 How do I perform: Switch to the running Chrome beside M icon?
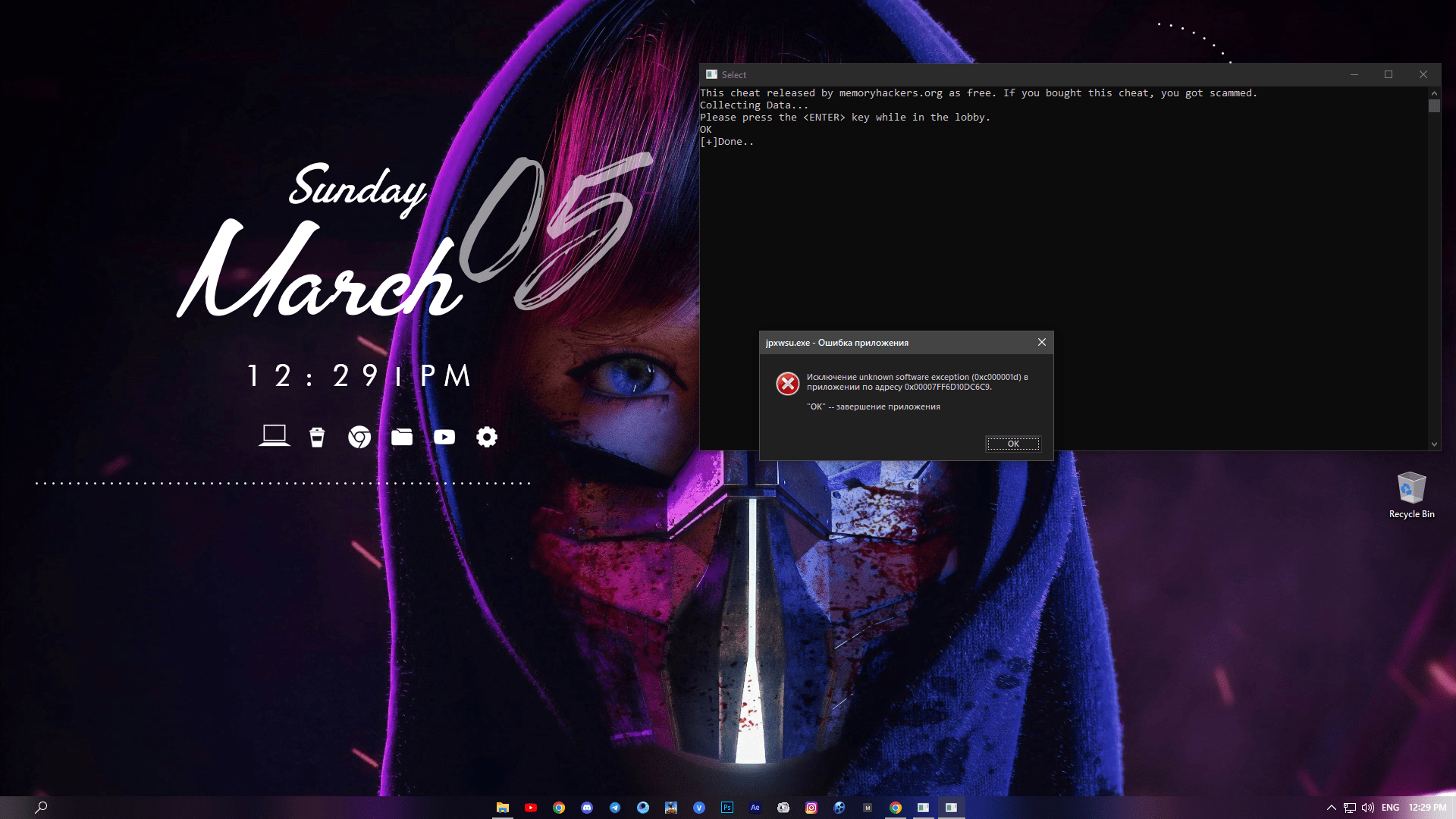(x=896, y=808)
